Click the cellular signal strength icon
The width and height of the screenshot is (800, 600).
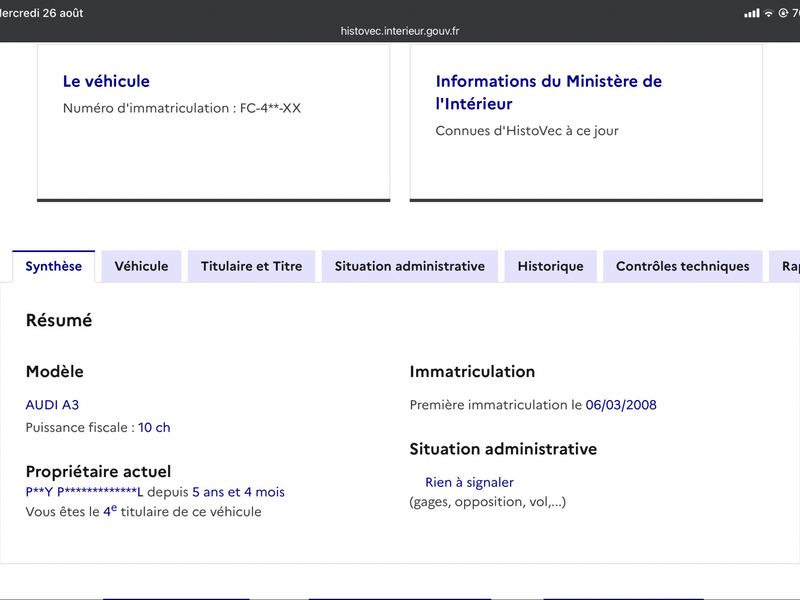[x=752, y=13]
